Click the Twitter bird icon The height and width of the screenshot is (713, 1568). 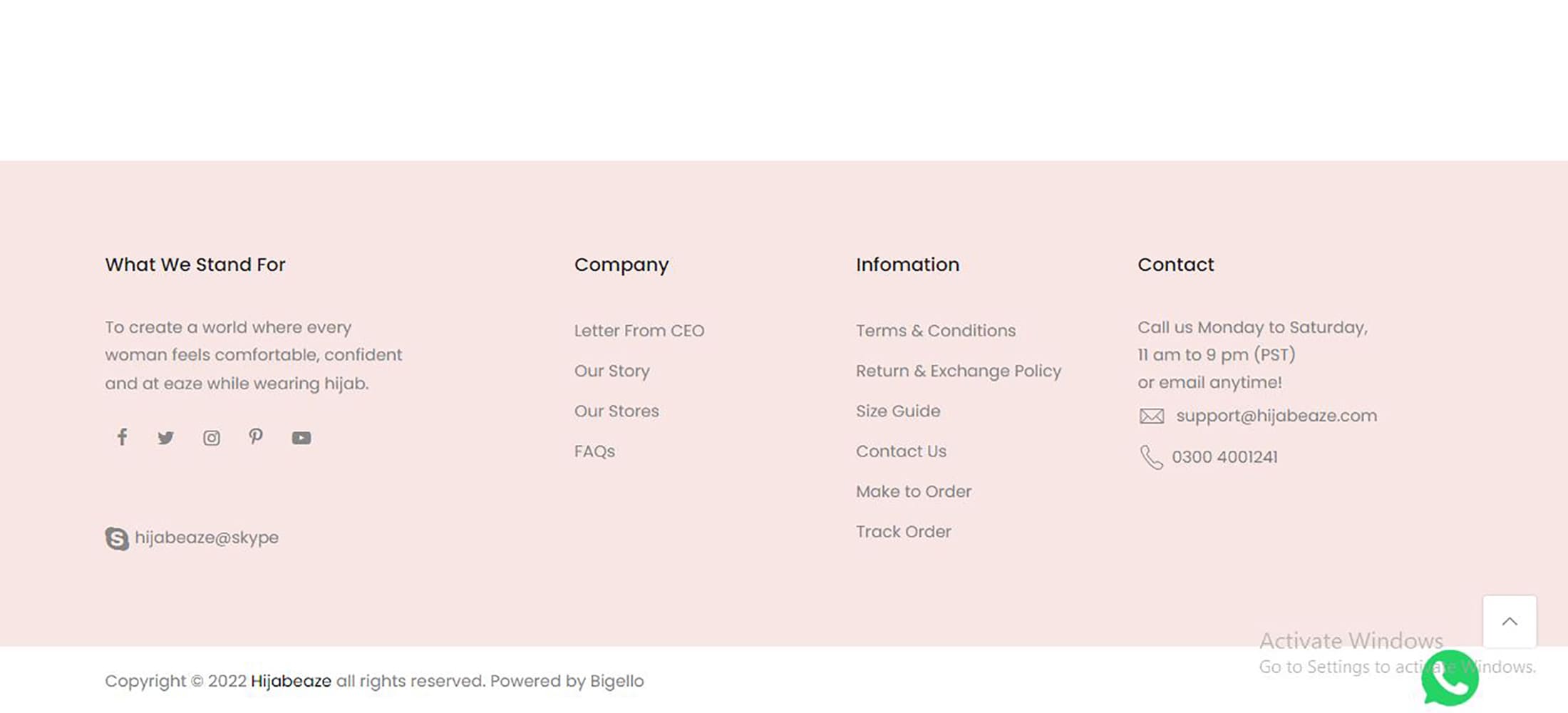pos(166,438)
